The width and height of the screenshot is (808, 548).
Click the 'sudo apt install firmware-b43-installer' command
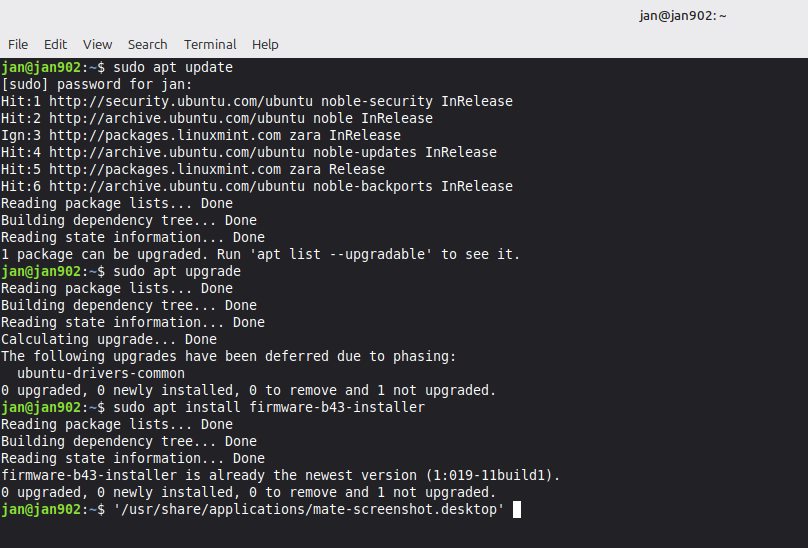[269, 407]
